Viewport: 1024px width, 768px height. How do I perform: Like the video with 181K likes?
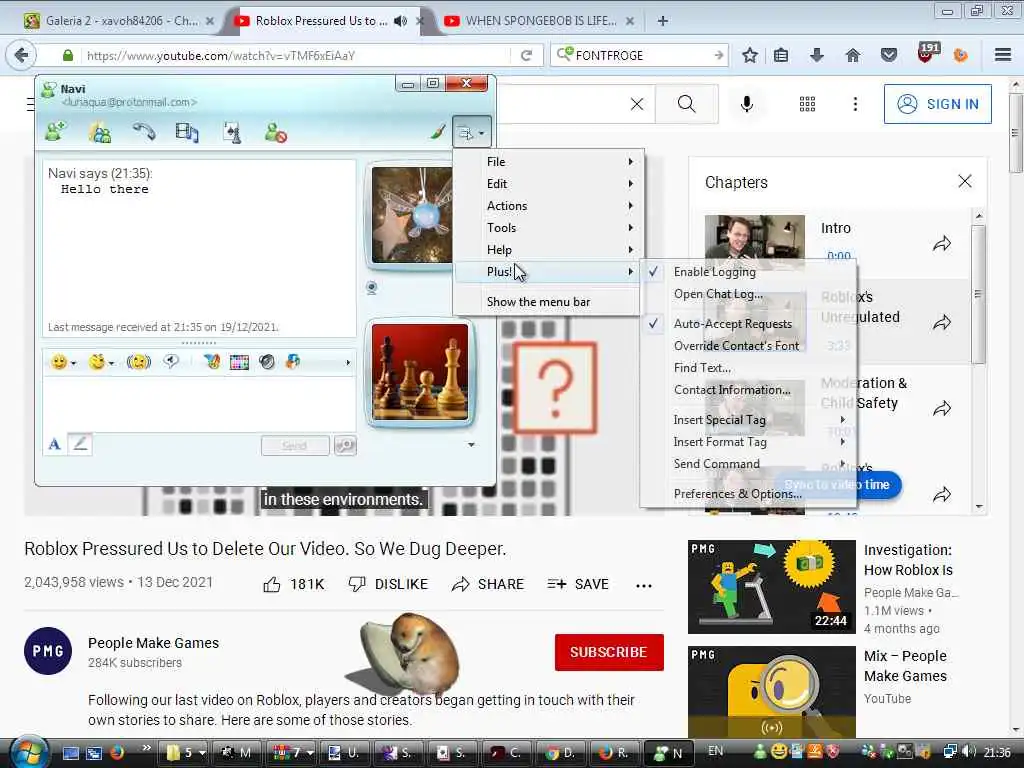pyautogui.click(x=293, y=584)
